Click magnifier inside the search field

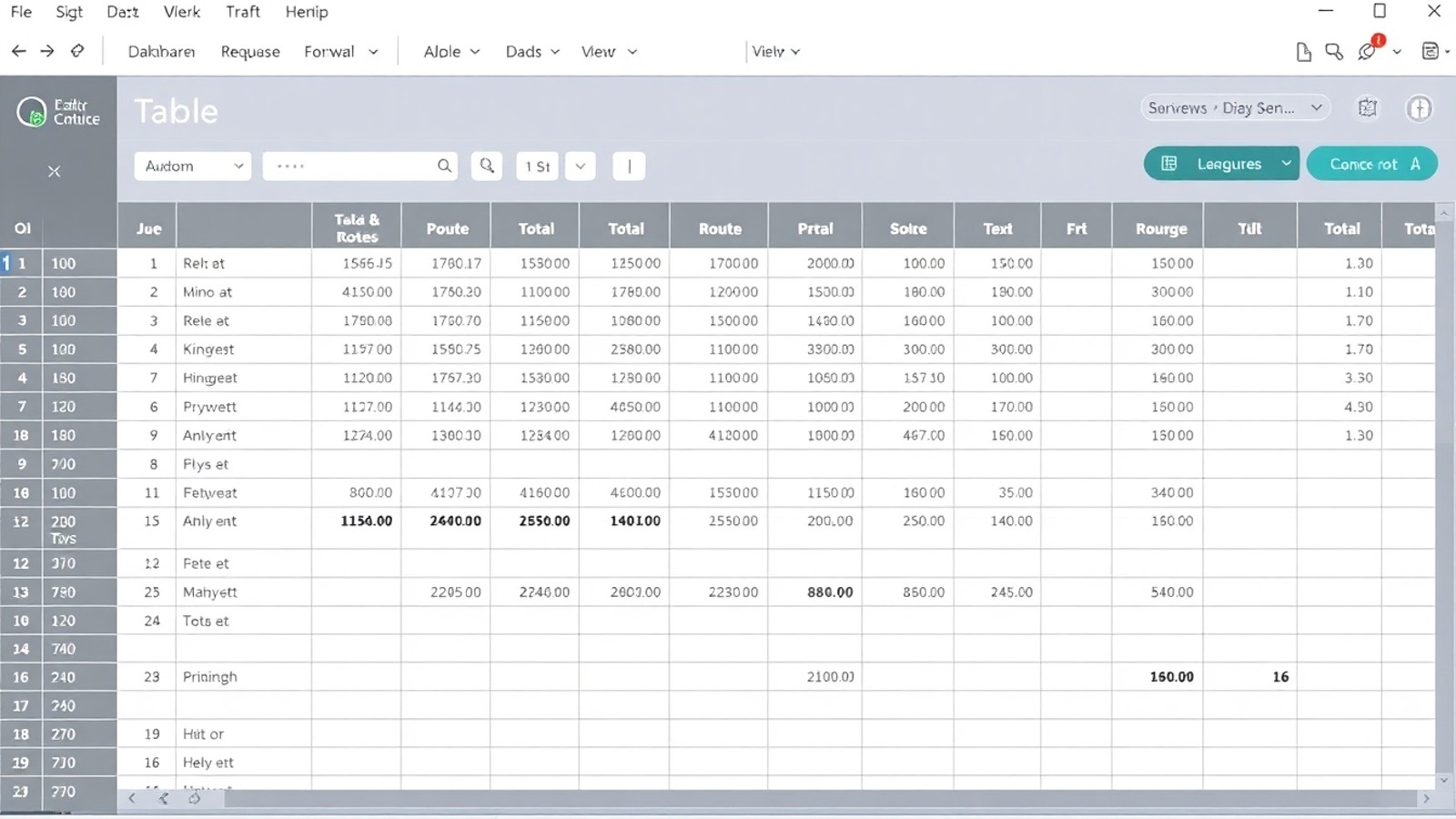(444, 166)
